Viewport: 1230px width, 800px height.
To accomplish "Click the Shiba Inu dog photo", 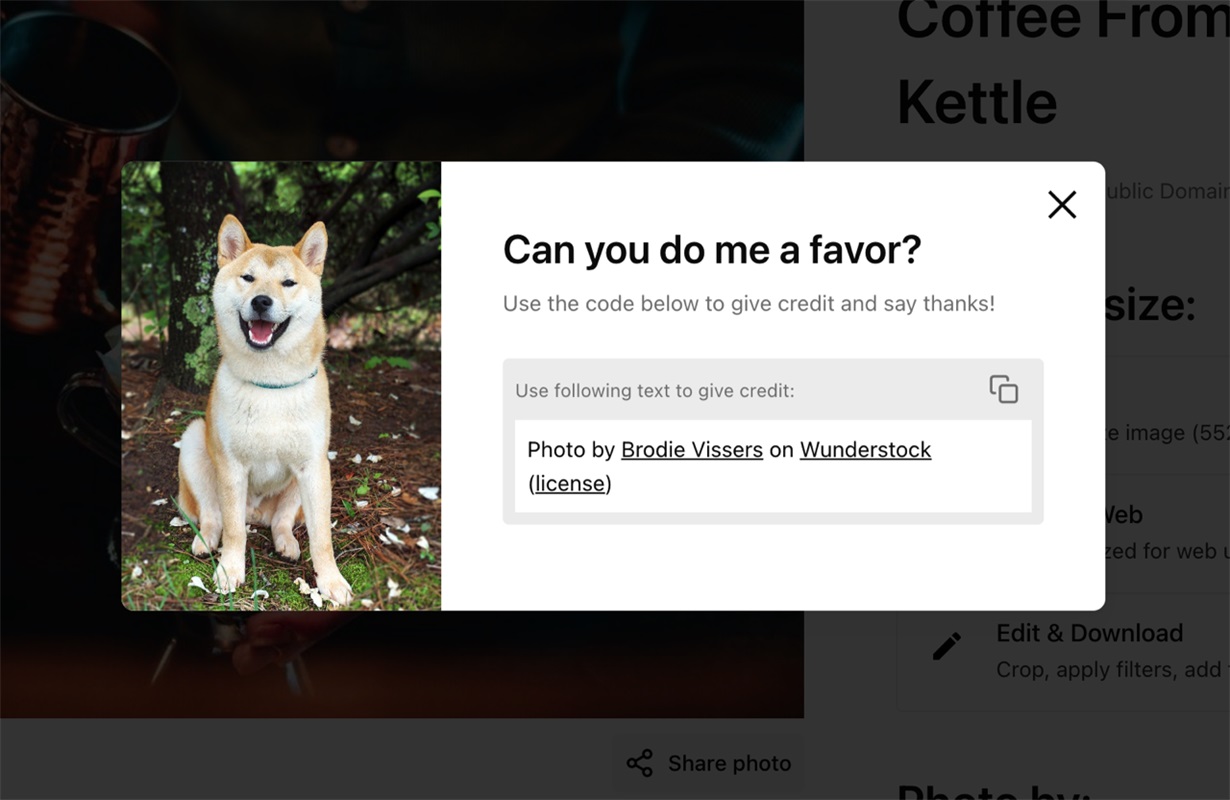I will [281, 386].
